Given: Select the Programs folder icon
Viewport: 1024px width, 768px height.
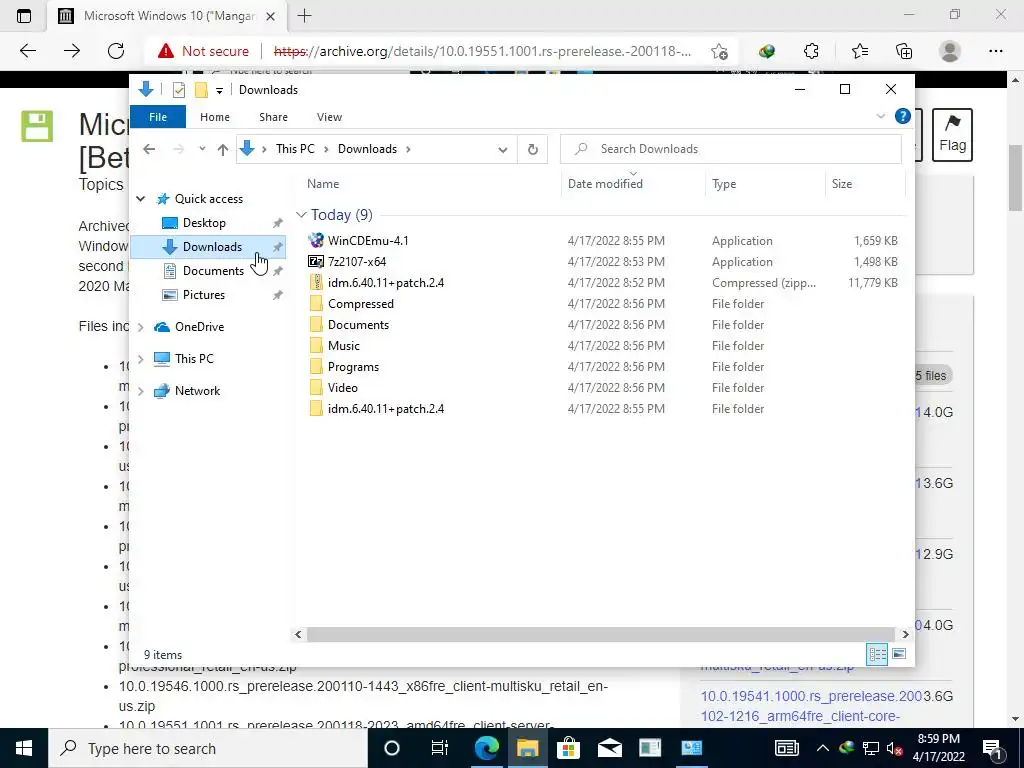Looking at the screenshot, I should [316, 366].
